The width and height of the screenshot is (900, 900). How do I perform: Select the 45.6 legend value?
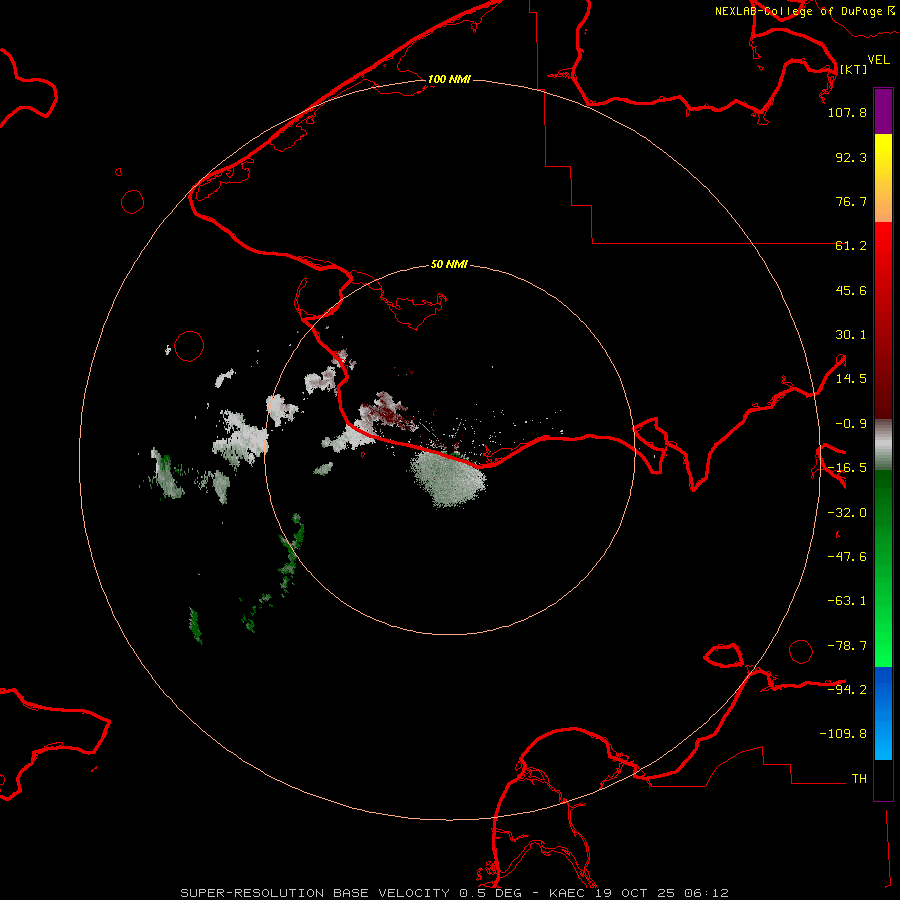click(x=851, y=290)
